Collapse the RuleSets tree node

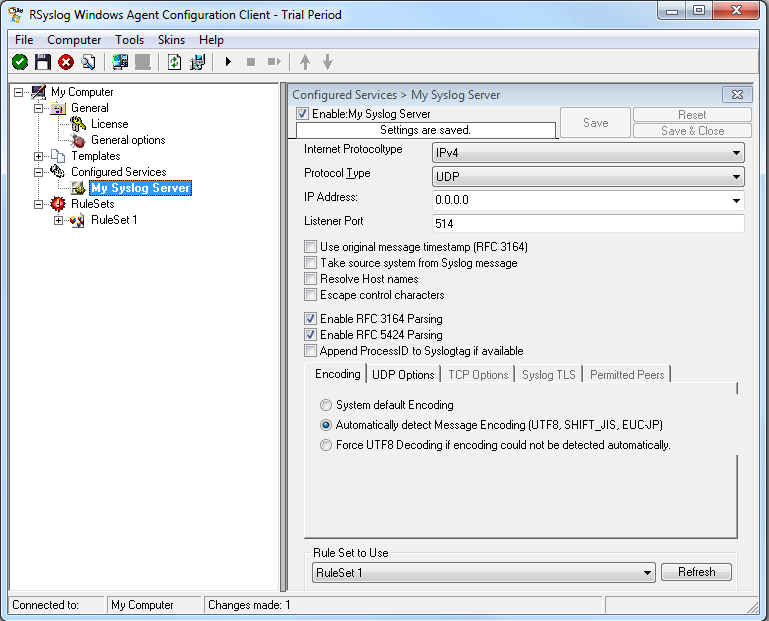38,204
